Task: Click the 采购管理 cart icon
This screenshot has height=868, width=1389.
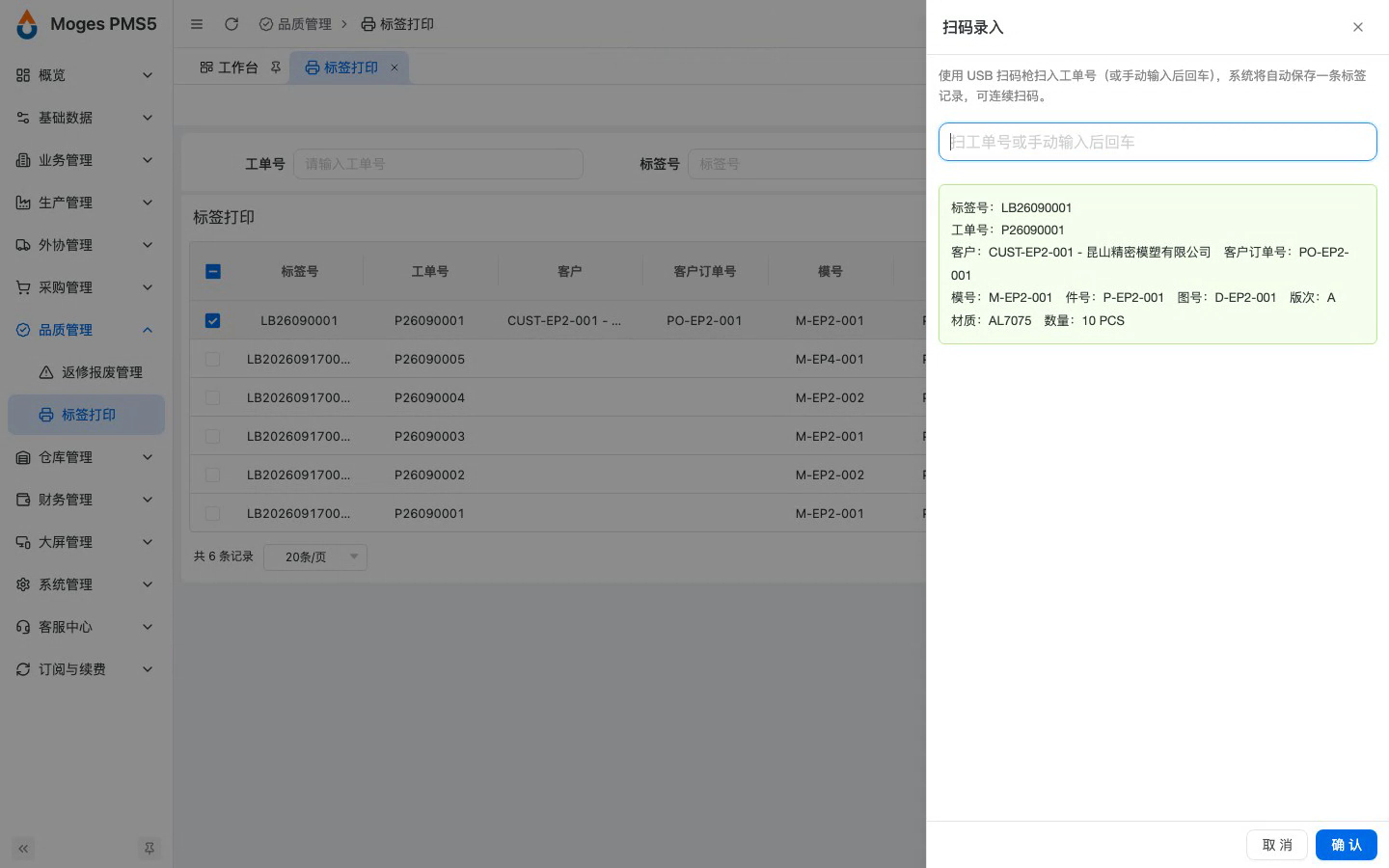Action: (x=23, y=287)
